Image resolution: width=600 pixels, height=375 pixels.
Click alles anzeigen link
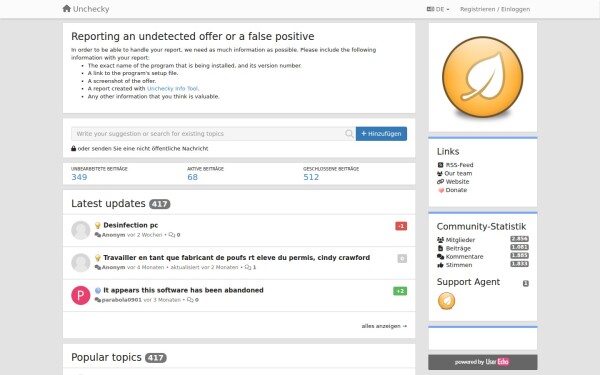coord(384,326)
